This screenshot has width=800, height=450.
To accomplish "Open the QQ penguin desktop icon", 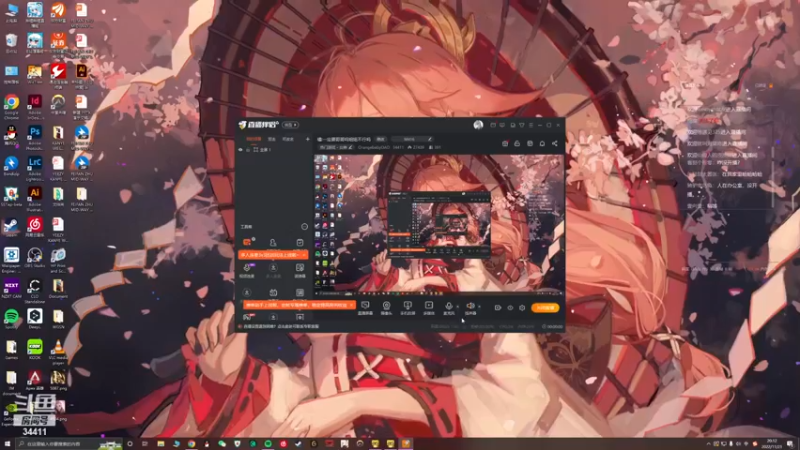I will click(11, 136).
